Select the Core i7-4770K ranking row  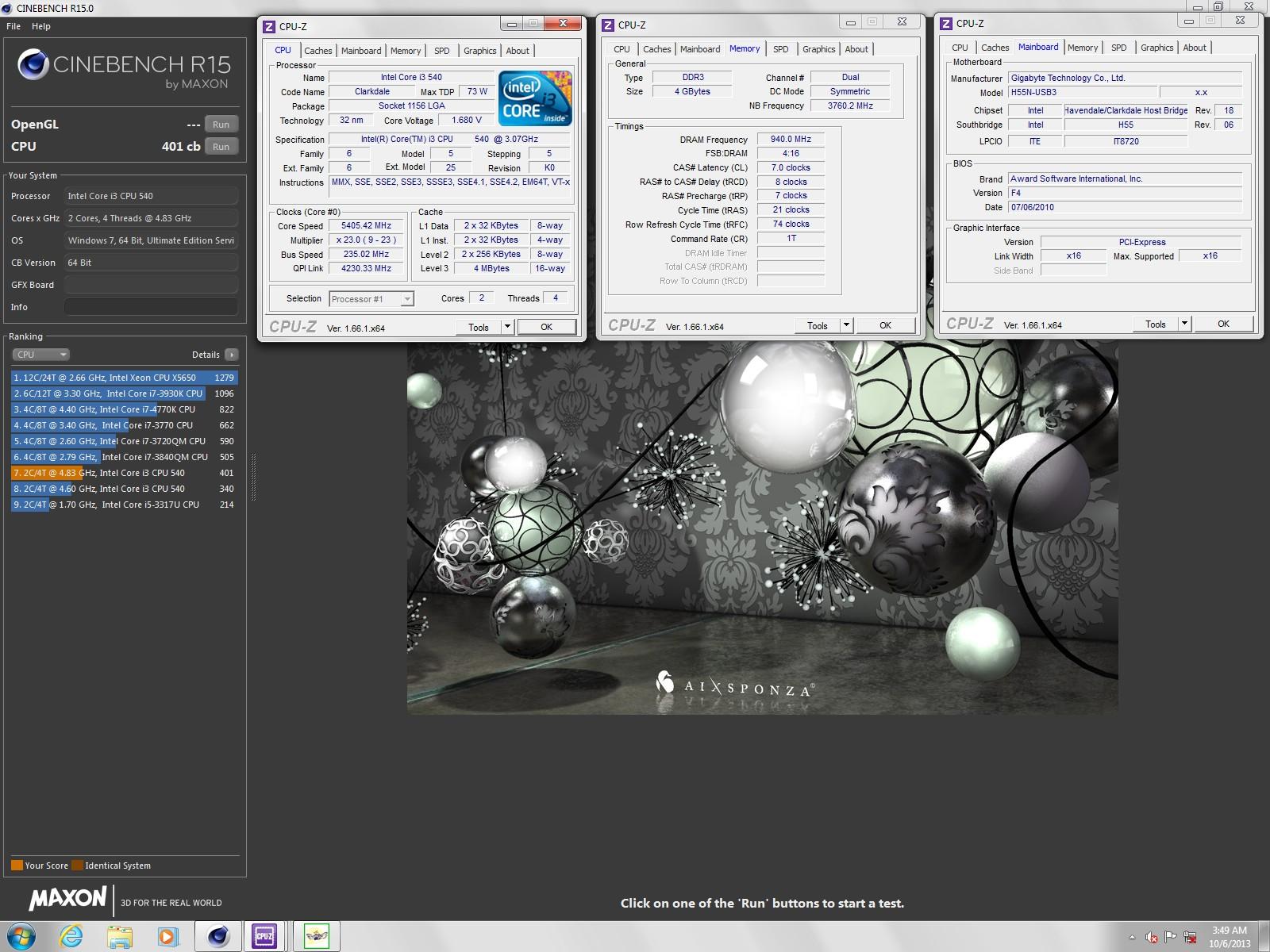[x=124, y=409]
